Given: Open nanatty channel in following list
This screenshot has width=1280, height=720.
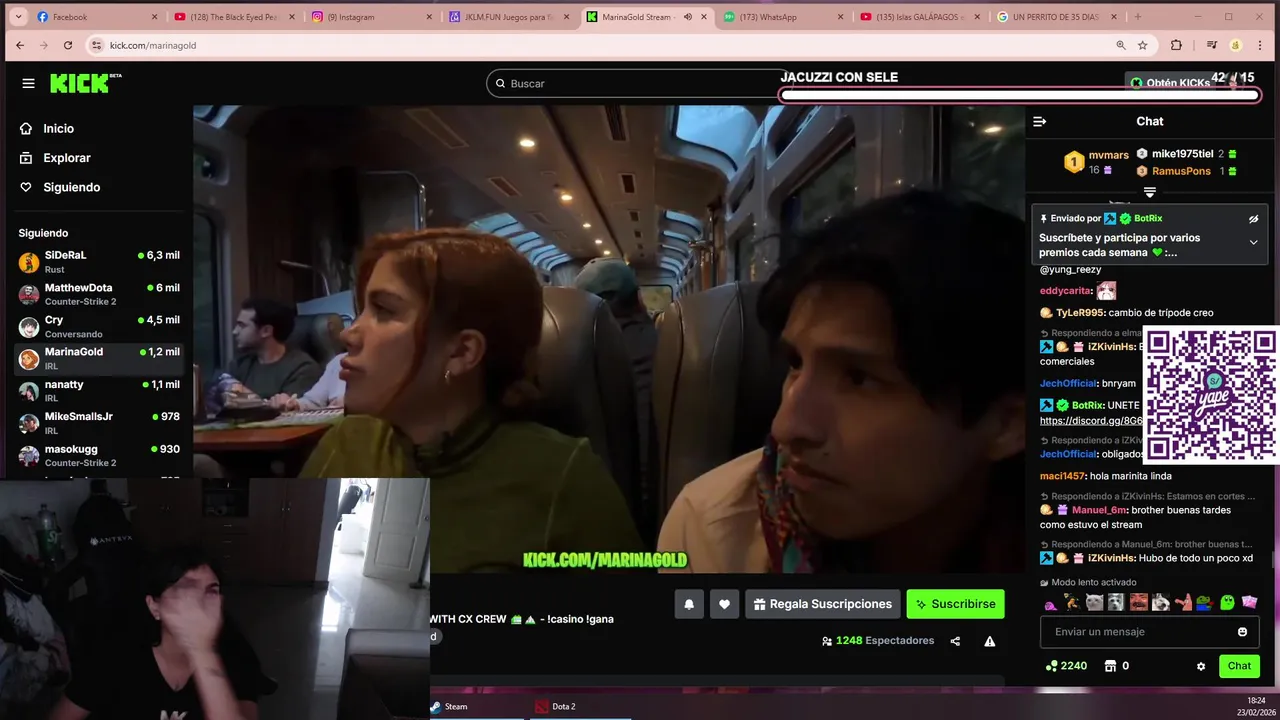Looking at the screenshot, I should click(98, 391).
